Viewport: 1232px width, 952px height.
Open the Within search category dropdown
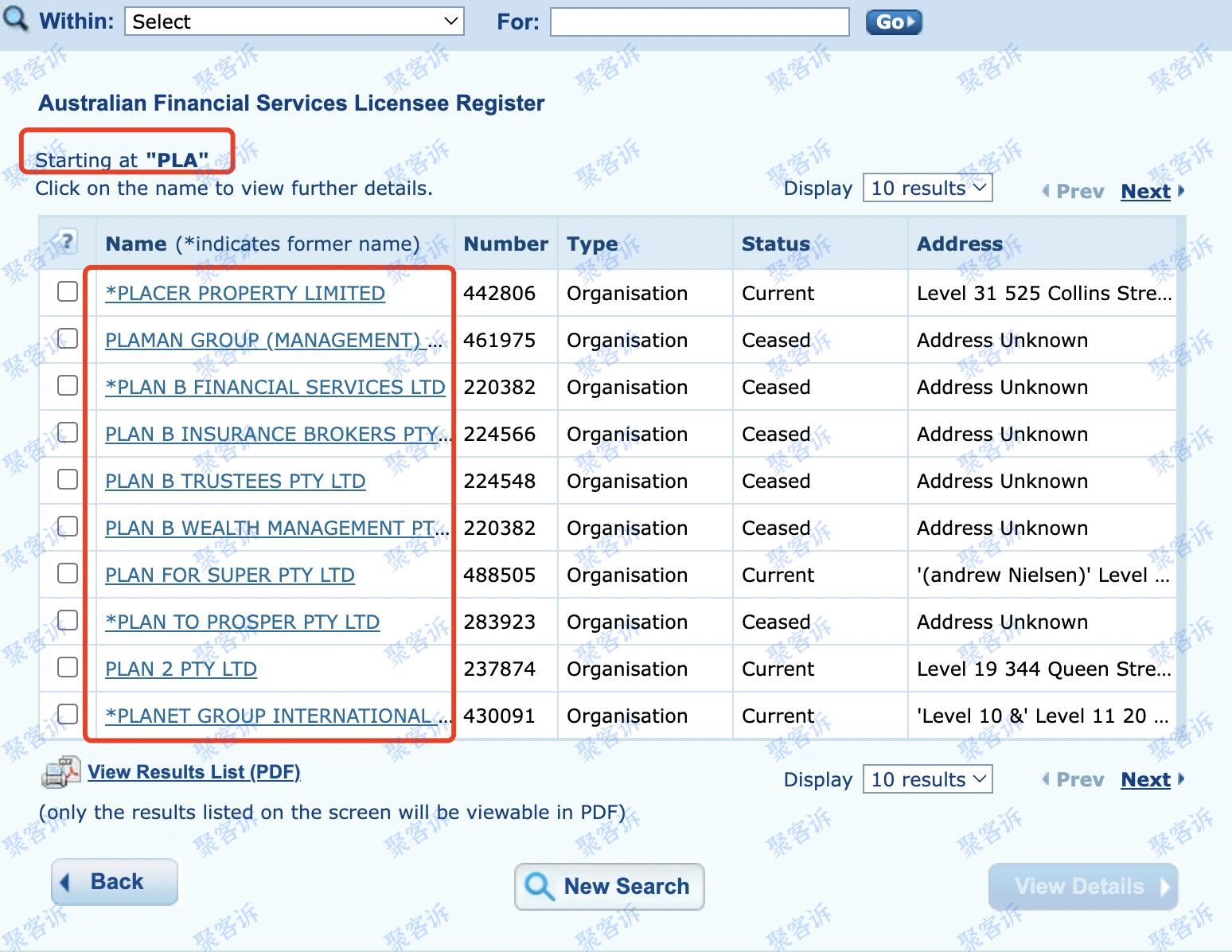(x=294, y=21)
